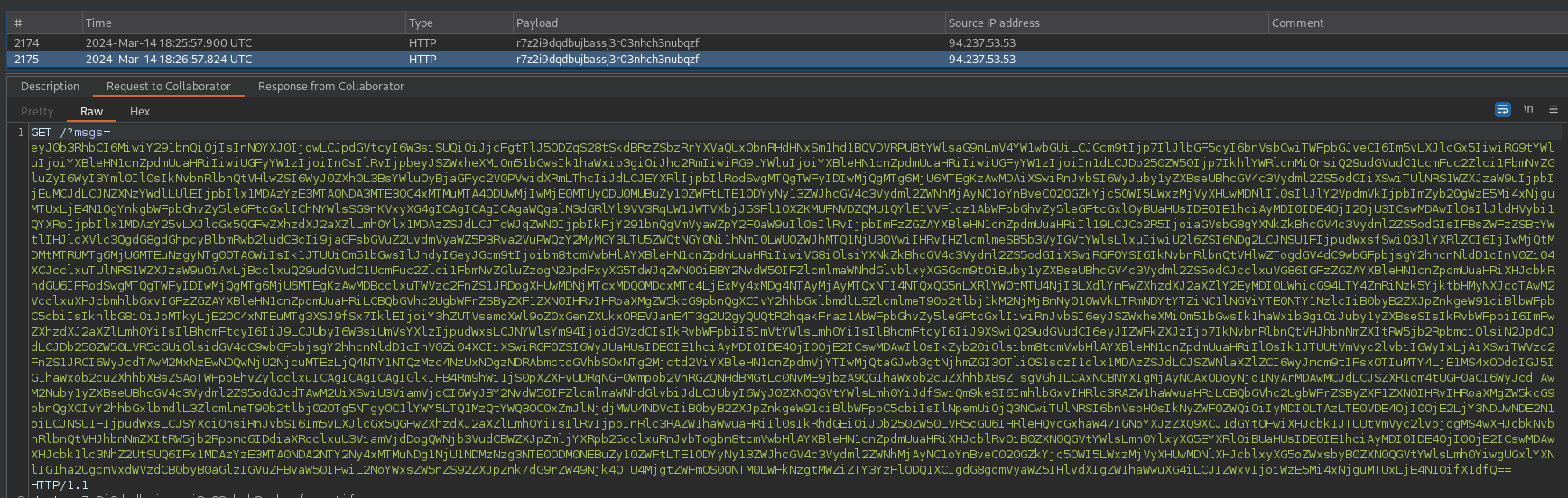
Task: Sort by the Type column header
Action: click(459, 23)
